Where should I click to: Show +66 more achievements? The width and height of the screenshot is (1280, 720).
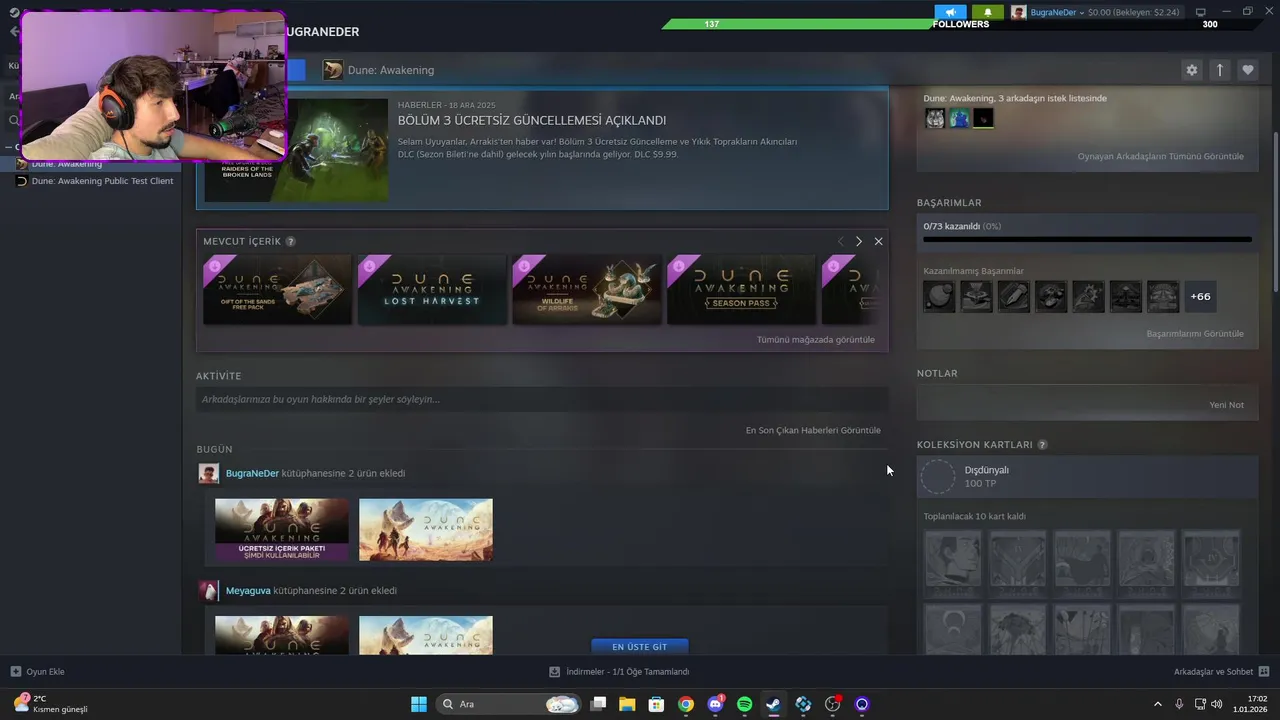pyautogui.click(x=1200, y=296)
